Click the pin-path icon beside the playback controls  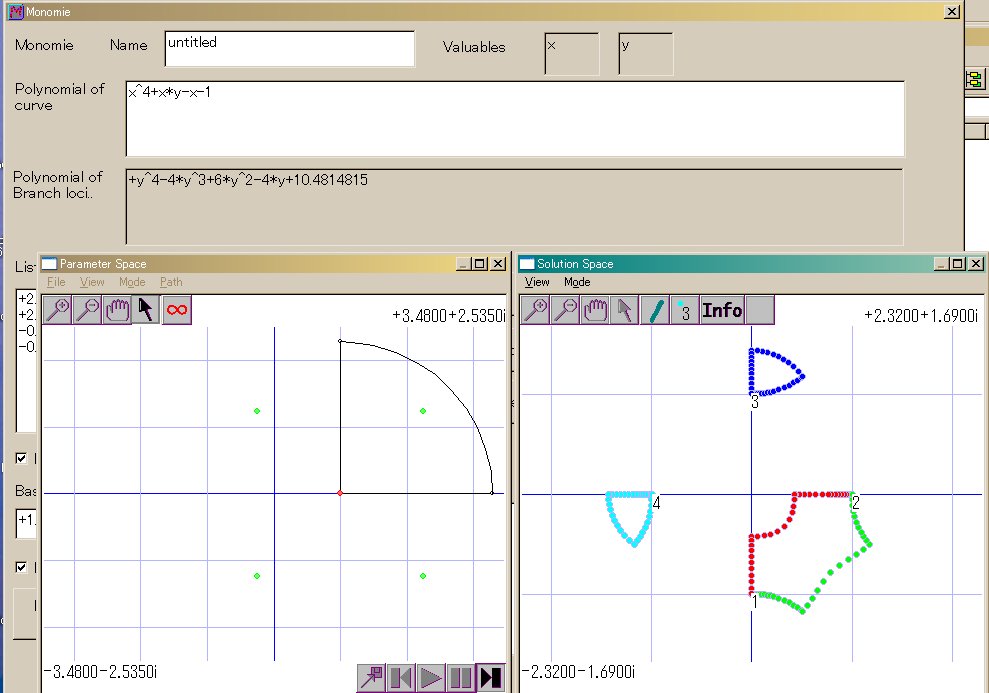click(371, 678)
